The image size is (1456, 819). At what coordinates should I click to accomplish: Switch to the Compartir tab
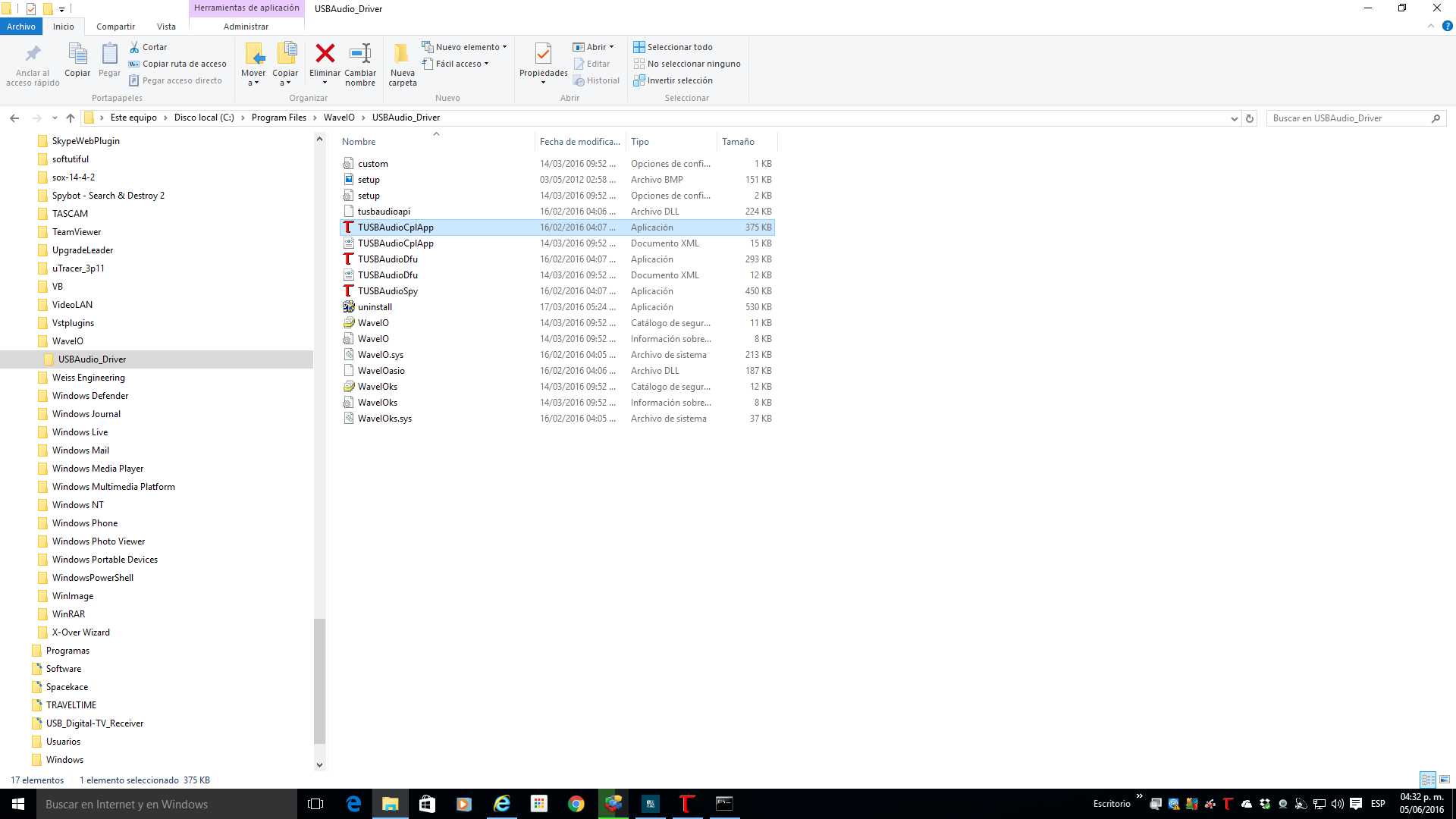[115, 27]
